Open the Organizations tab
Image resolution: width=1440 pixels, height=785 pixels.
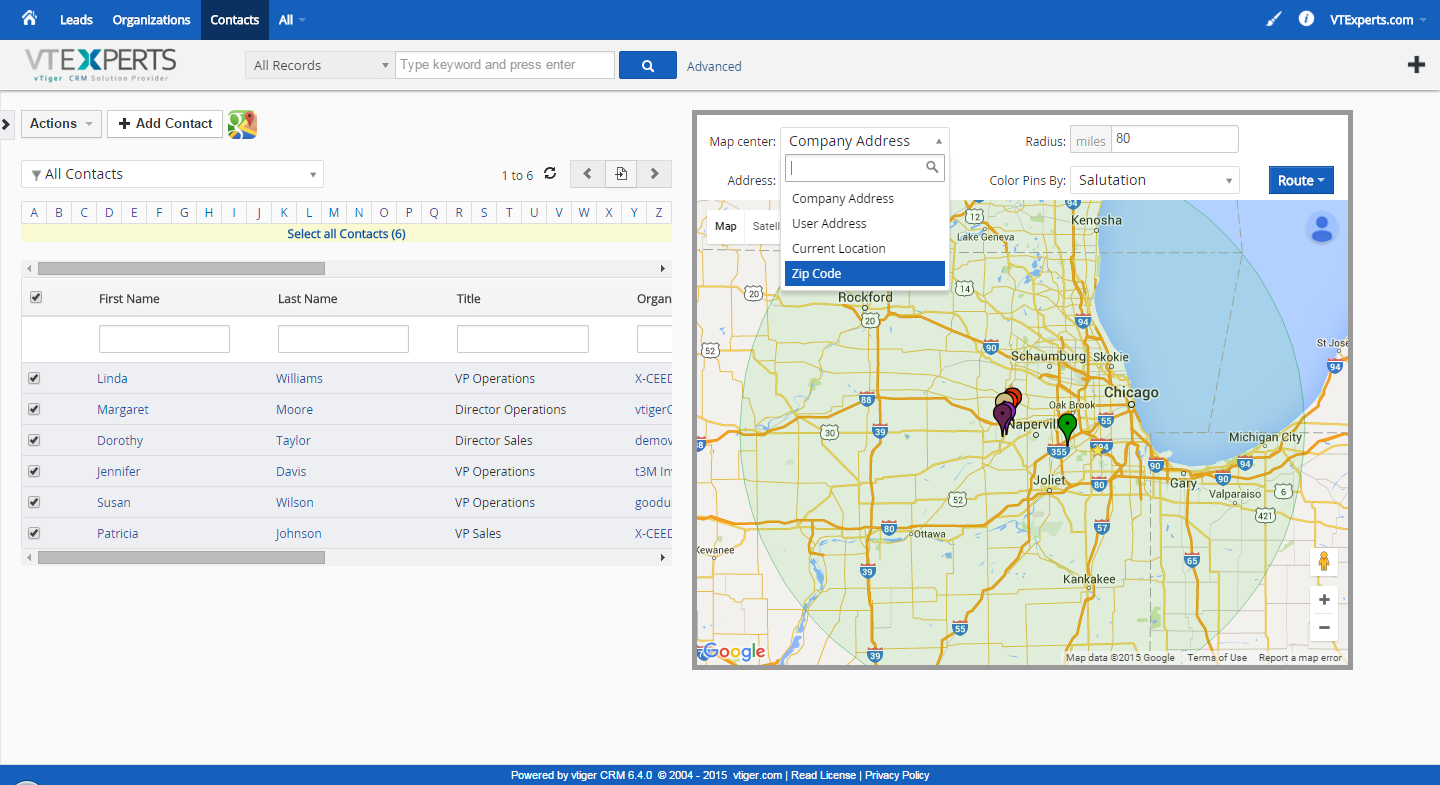151,20
